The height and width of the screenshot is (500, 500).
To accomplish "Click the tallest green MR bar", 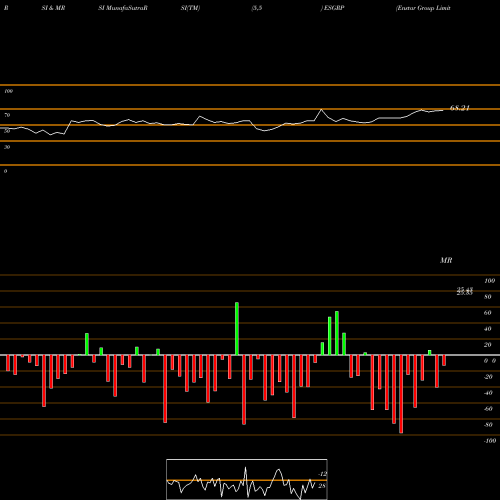I will tap(237, 329).
